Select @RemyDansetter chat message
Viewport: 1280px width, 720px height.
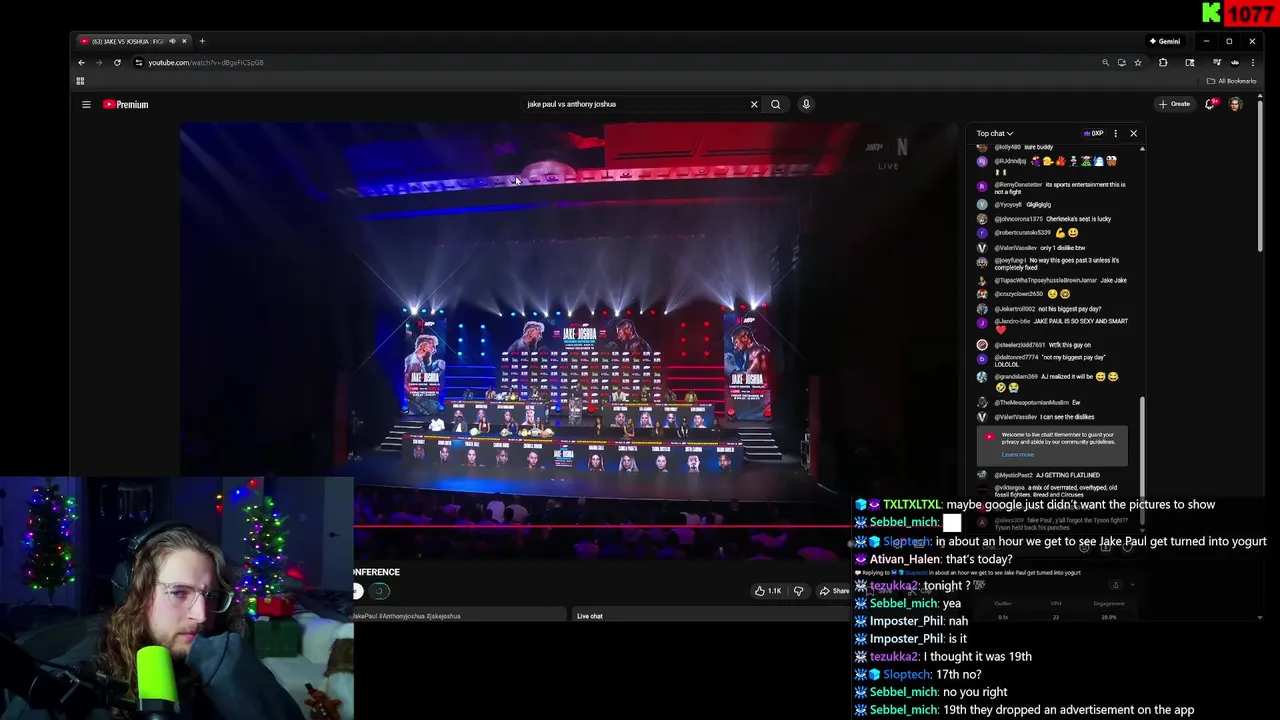coord(1057,188)
